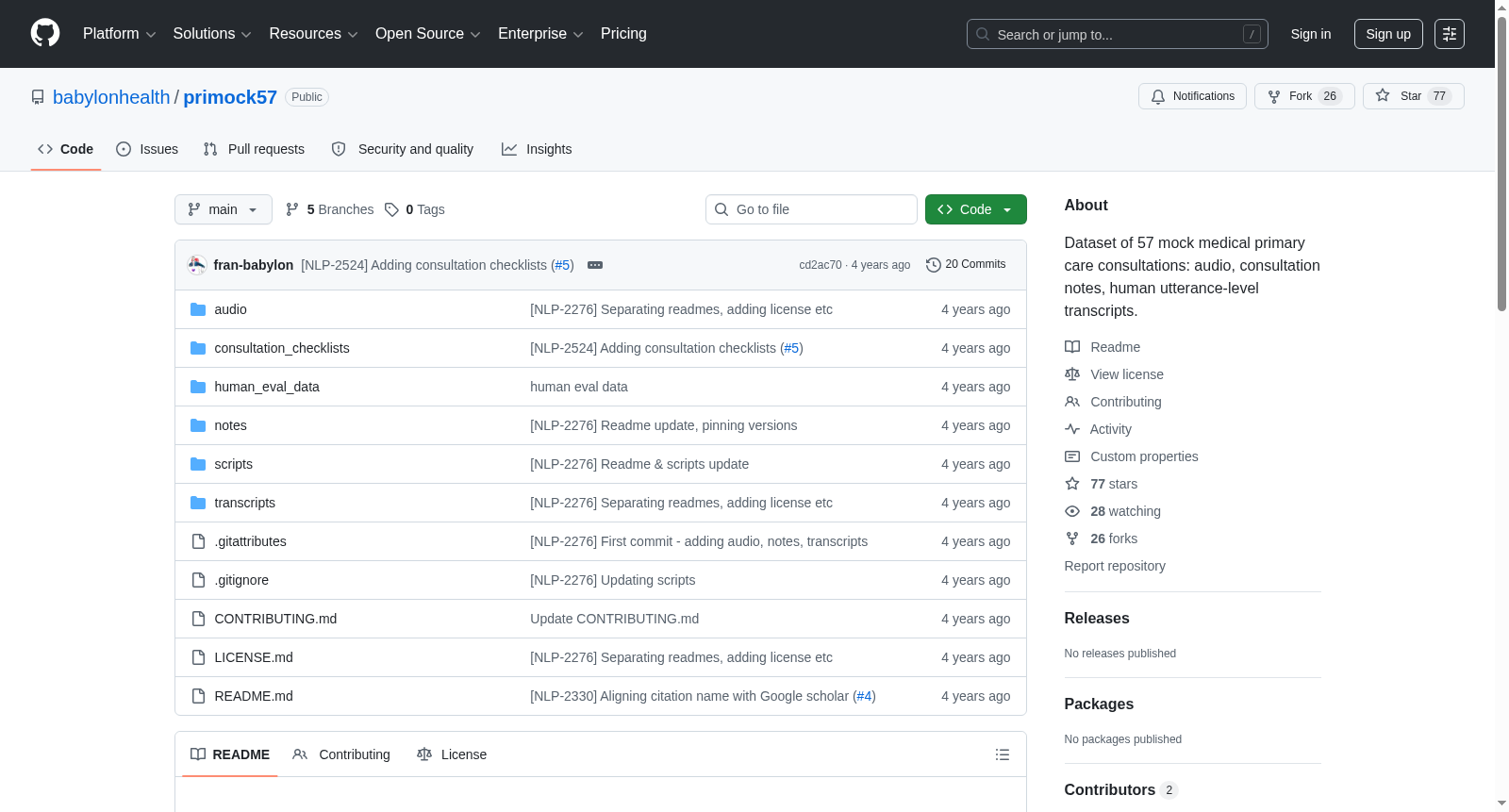Open the app menu icon beside Sign up
This screenshot has height=812, width=1509.
(x=1450, y=34)
